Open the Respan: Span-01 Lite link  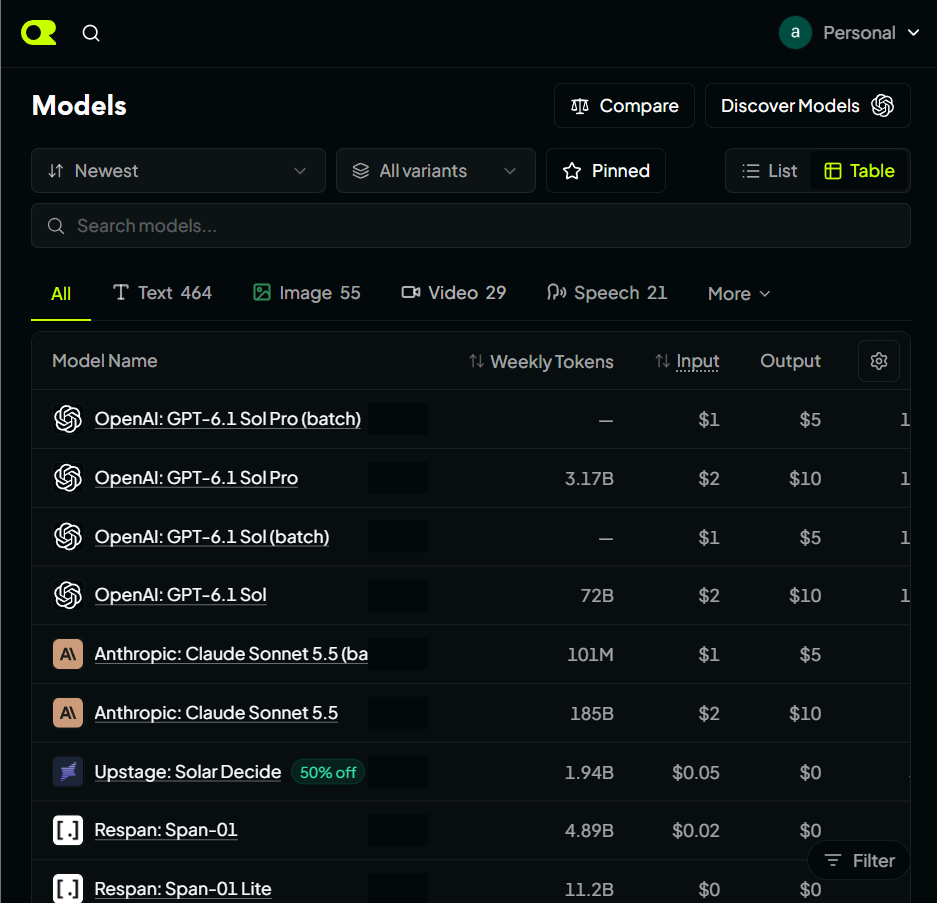[x=183, y=889]
